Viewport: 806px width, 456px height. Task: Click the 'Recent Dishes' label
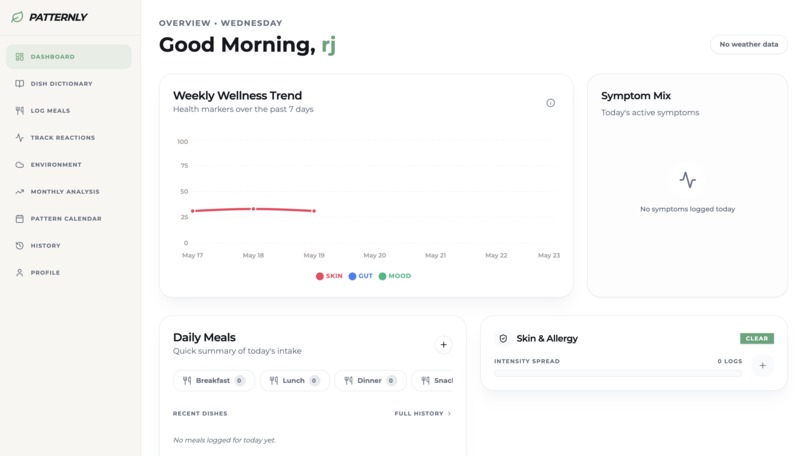[x=200, y=413]
